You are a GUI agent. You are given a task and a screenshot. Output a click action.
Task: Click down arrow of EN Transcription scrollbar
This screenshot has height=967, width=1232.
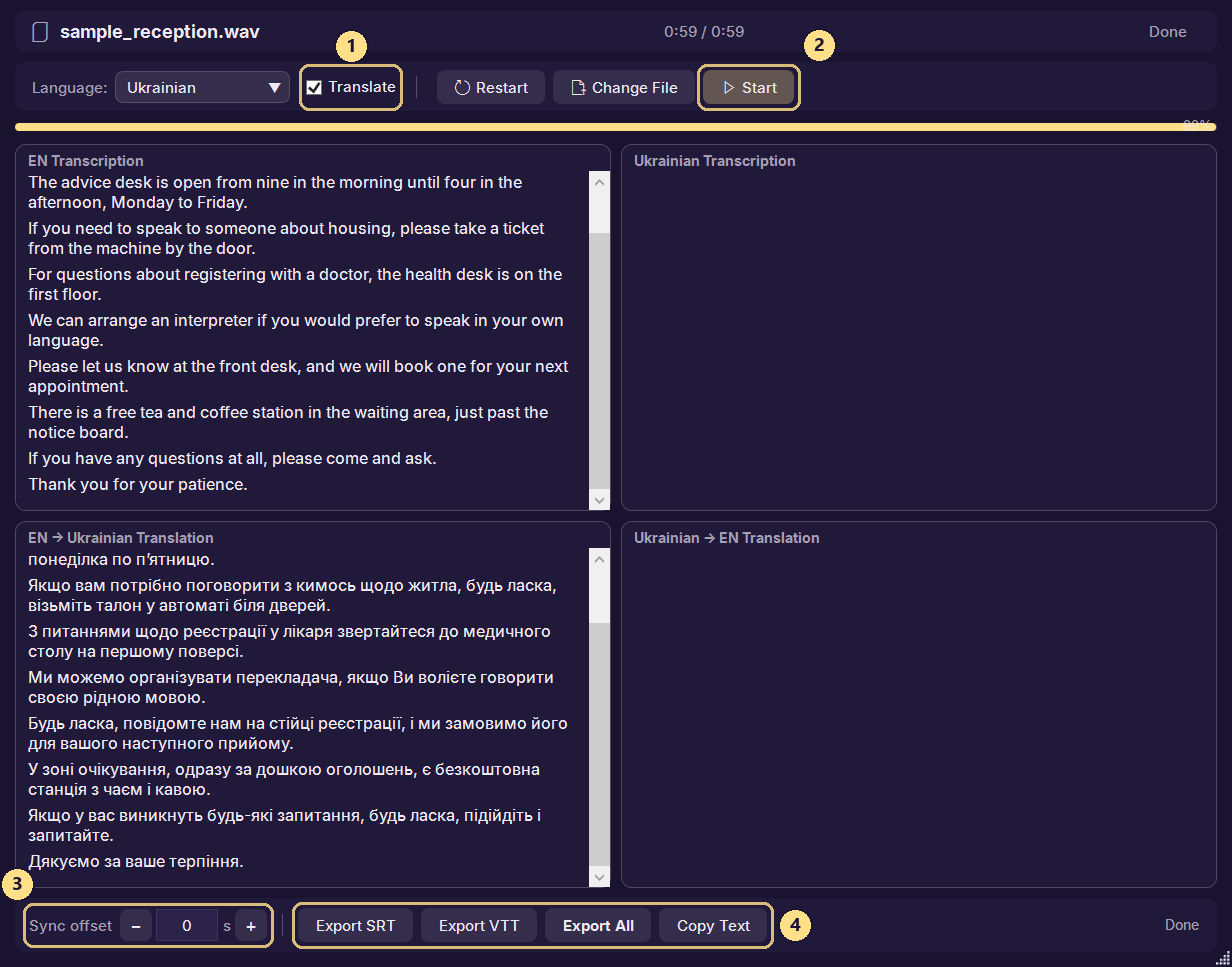pyautogui.click(x=599, y=499)
